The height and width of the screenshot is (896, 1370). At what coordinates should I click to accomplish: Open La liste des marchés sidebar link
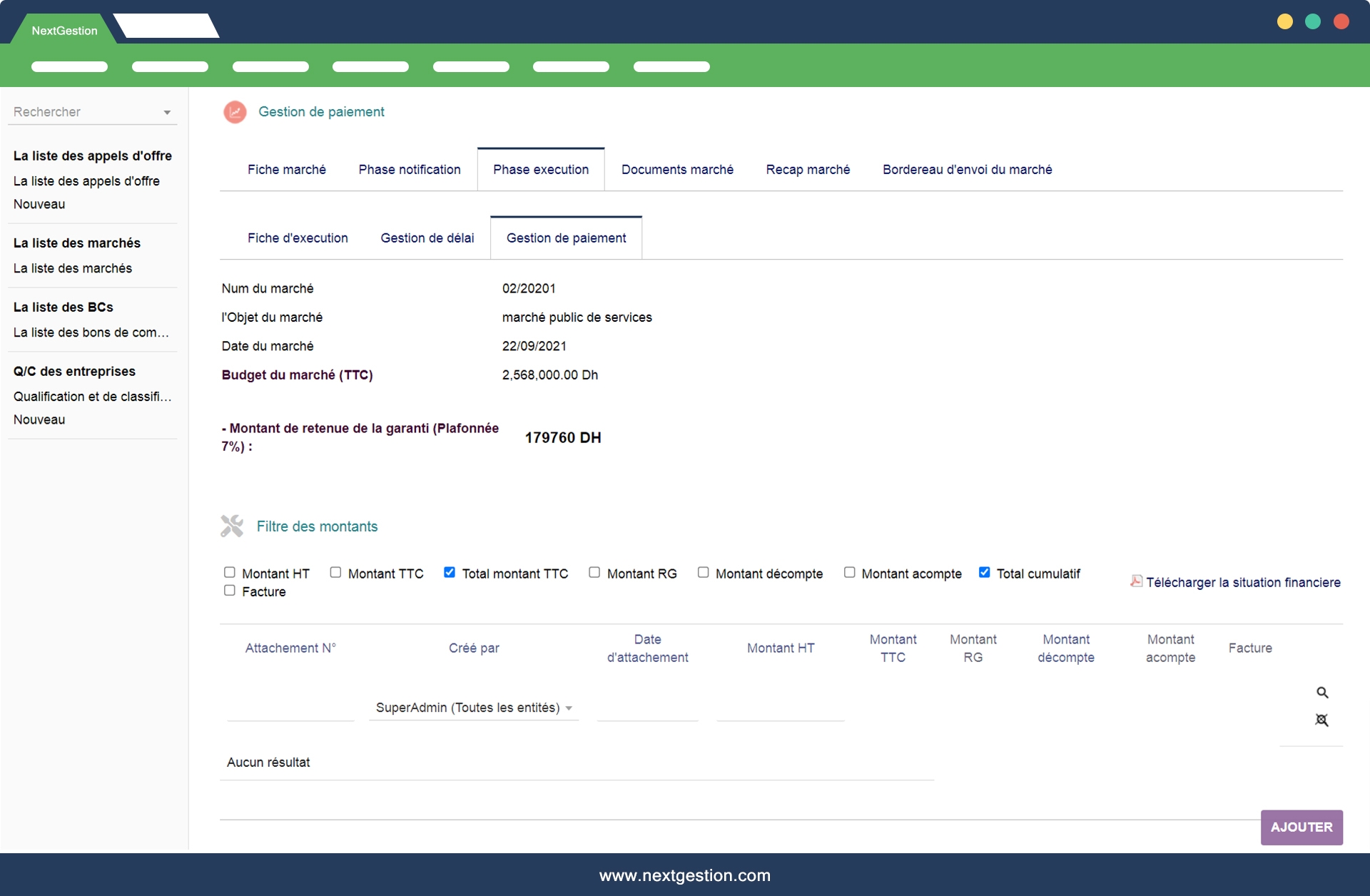point(73,268)
